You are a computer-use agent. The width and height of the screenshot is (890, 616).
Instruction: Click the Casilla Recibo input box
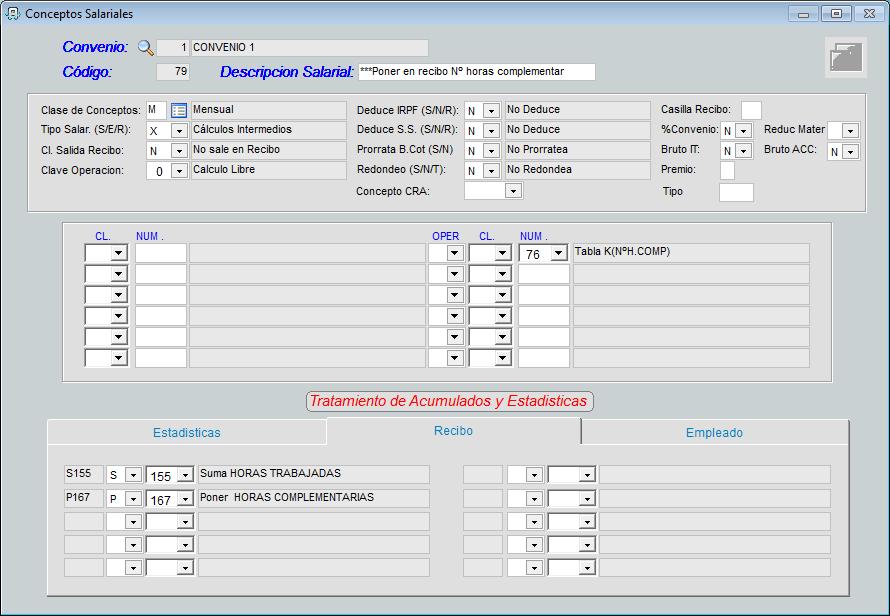coord(751,110)
